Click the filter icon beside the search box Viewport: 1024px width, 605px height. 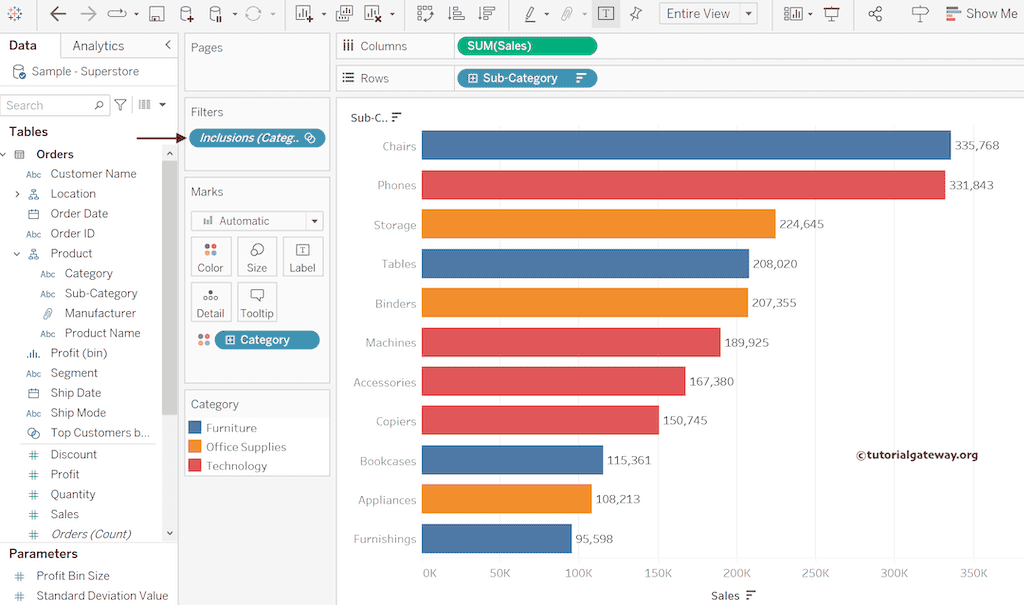[121, 105]
